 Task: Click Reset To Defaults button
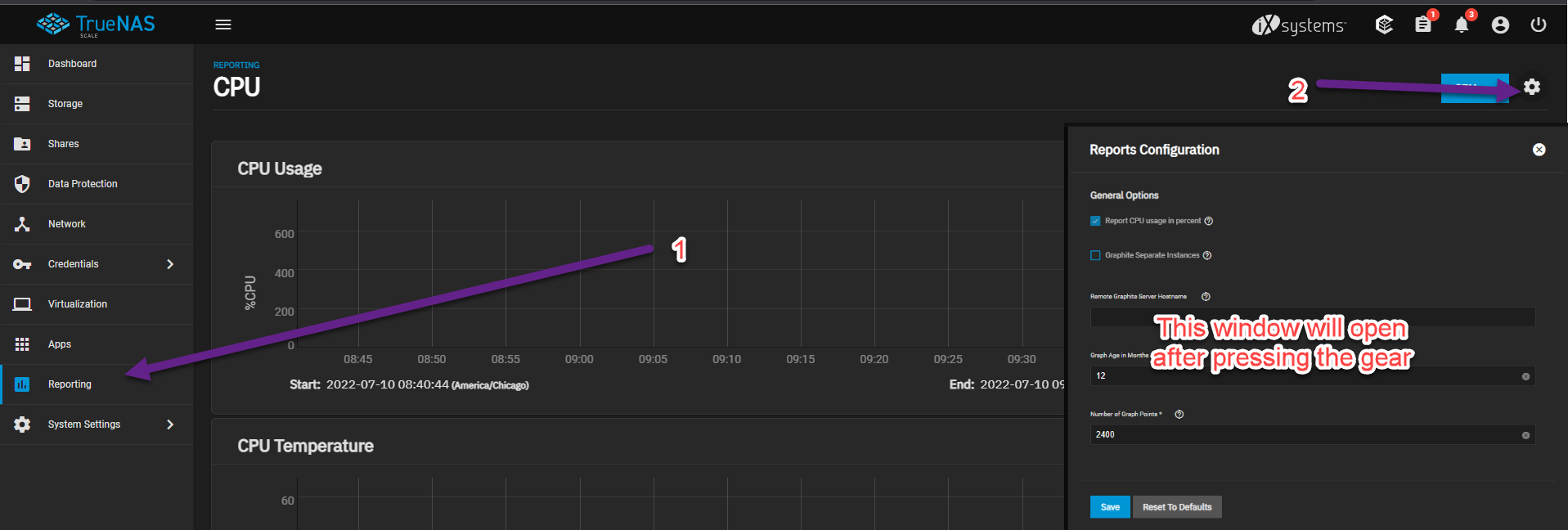coord(1177,507)
